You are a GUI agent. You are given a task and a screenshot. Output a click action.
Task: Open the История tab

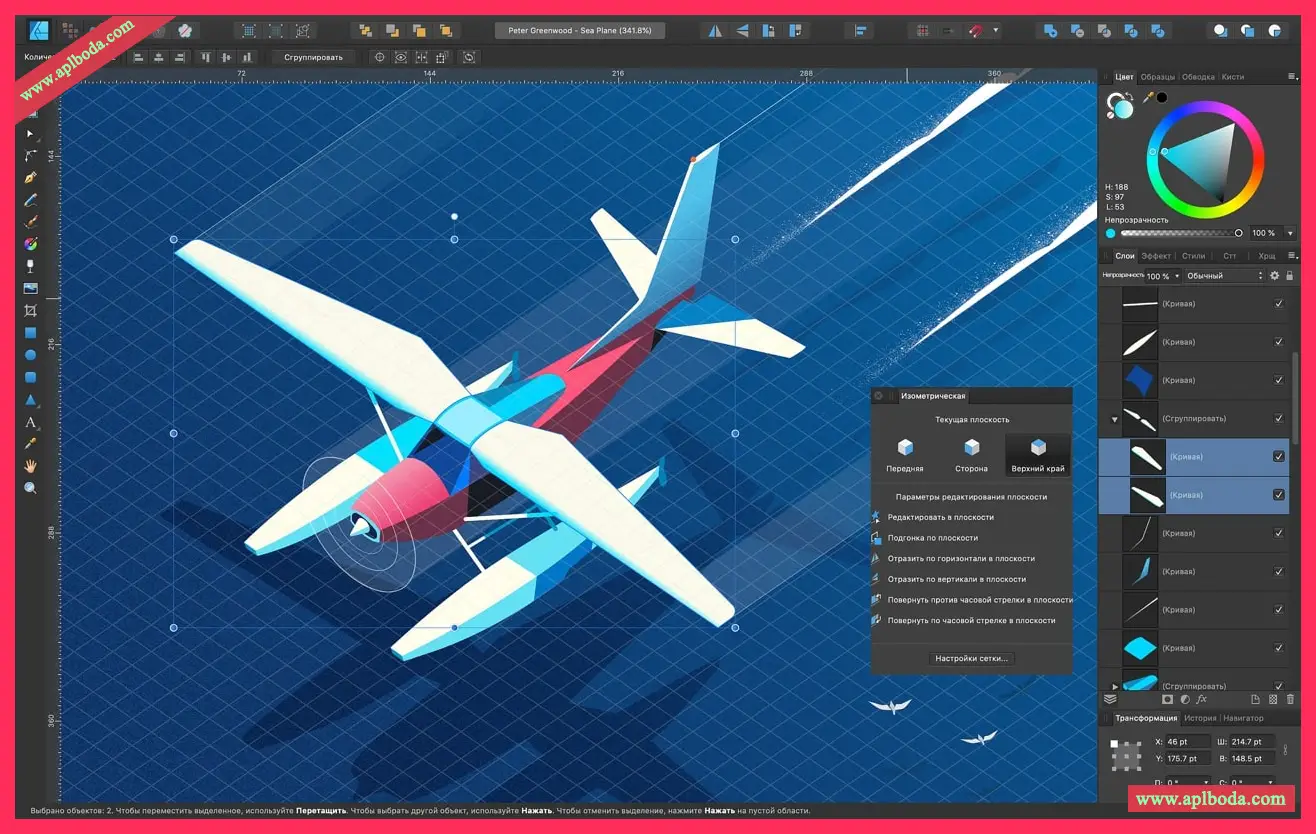[x=1200, y=718]
